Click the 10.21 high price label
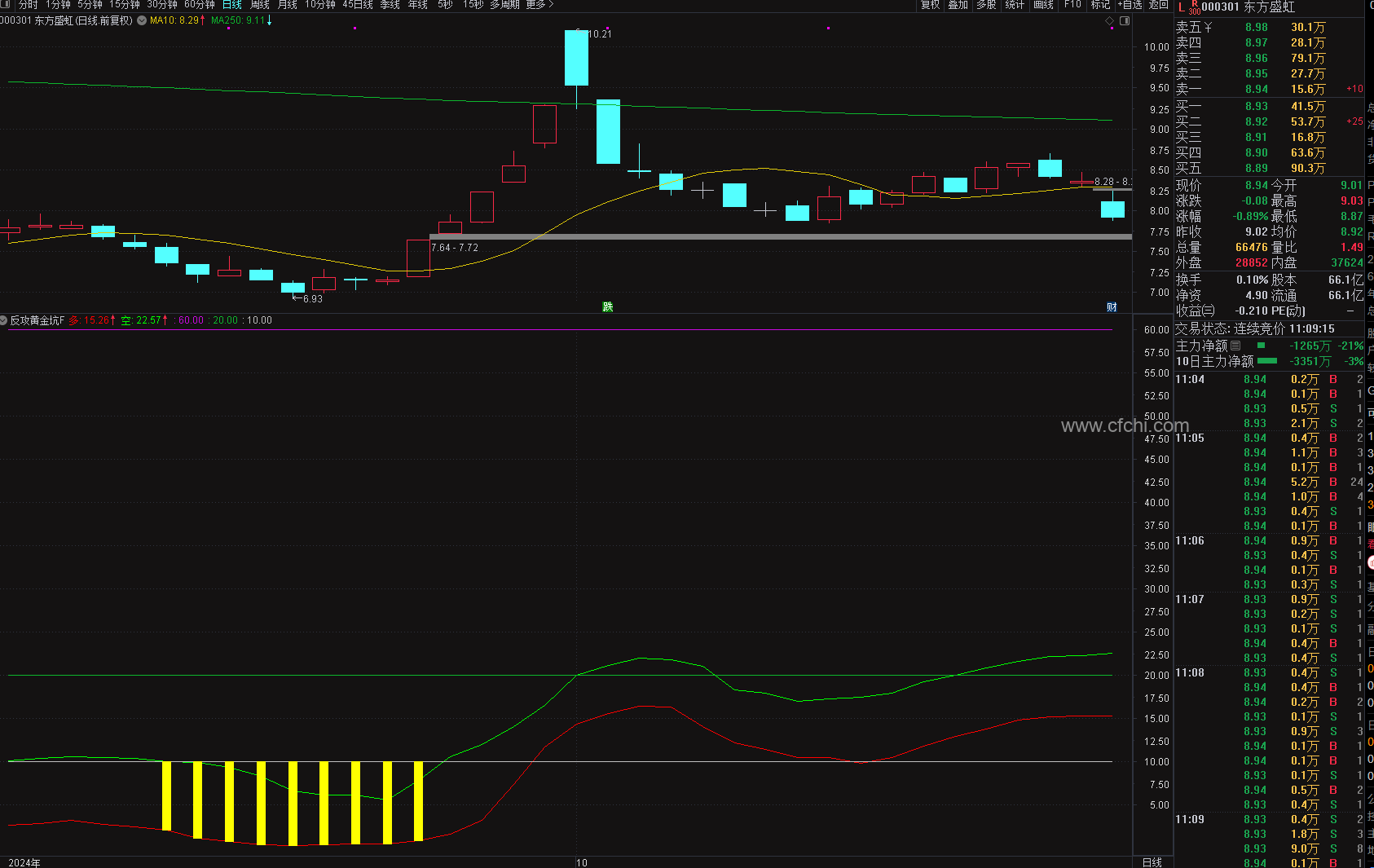This screenshot has height=868, width=1374. 599,34
